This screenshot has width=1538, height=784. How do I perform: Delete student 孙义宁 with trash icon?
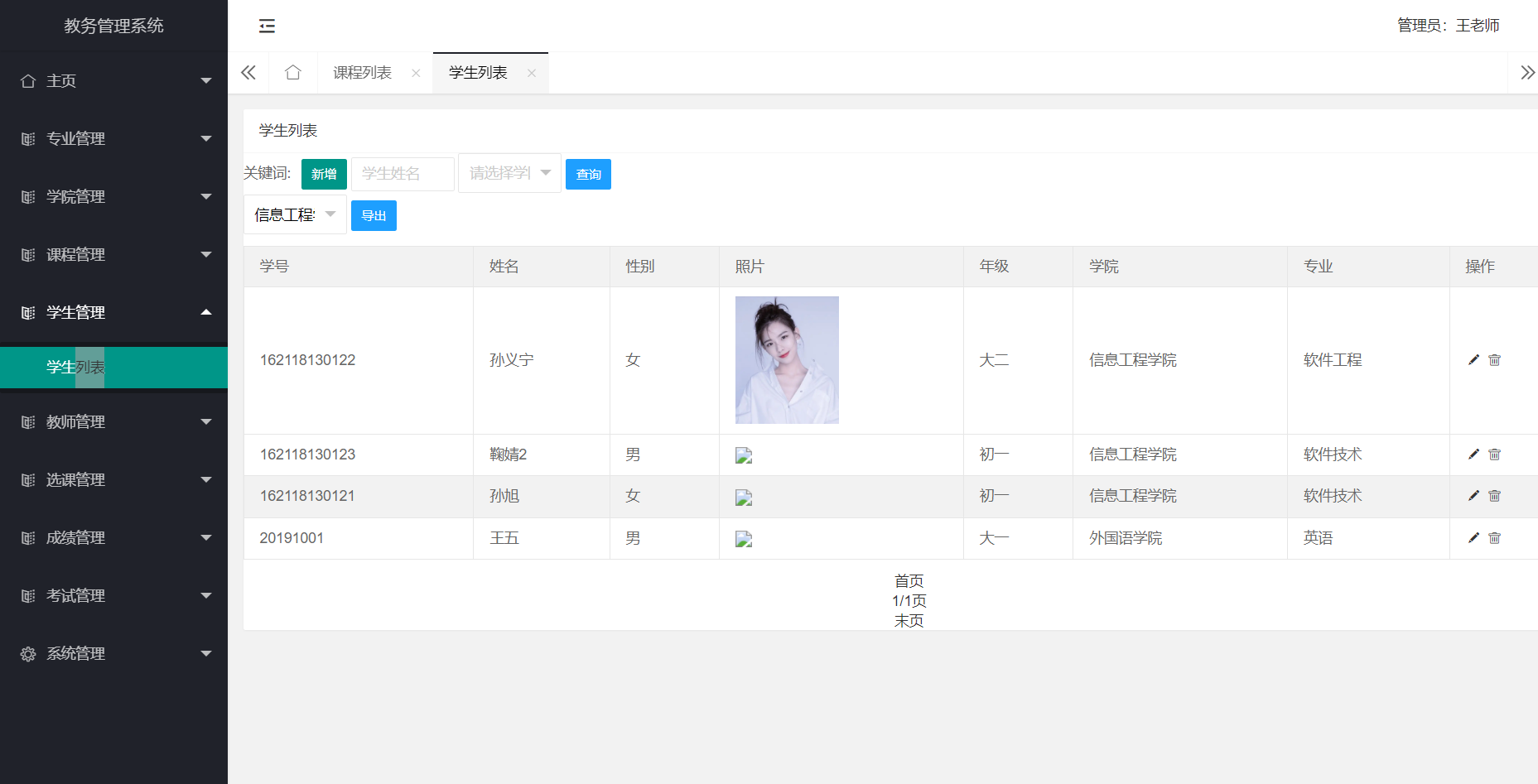pyautogui.click(x=1494, y=360)
